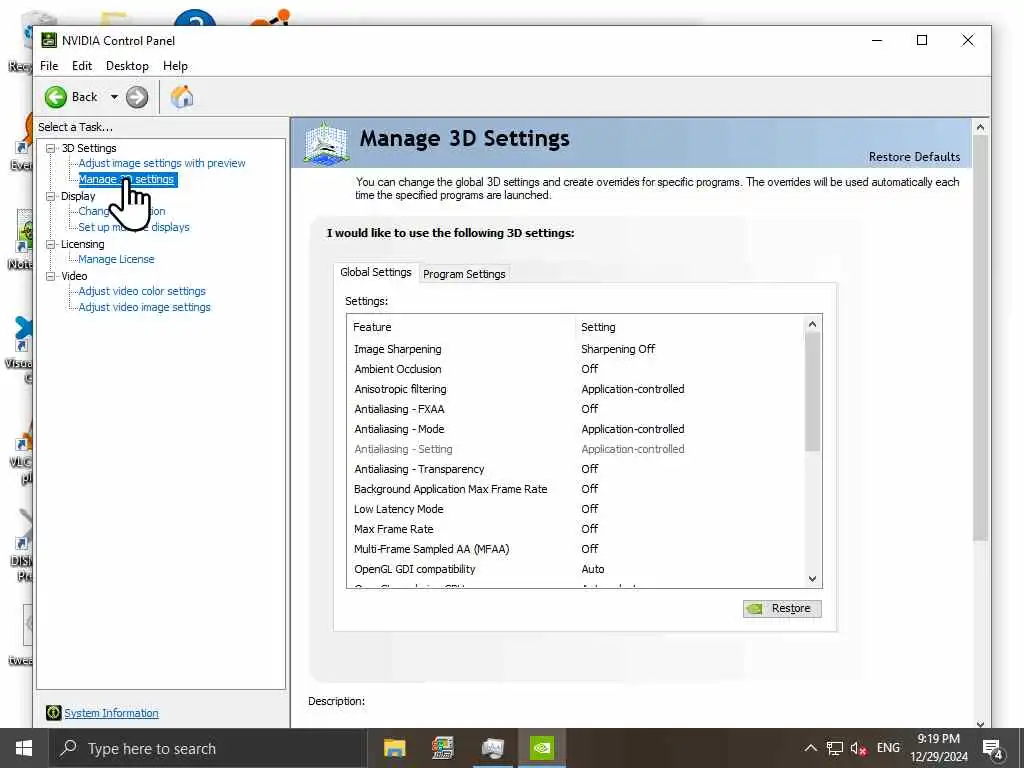Open the Windows Start menu

(x=24, y=748)
